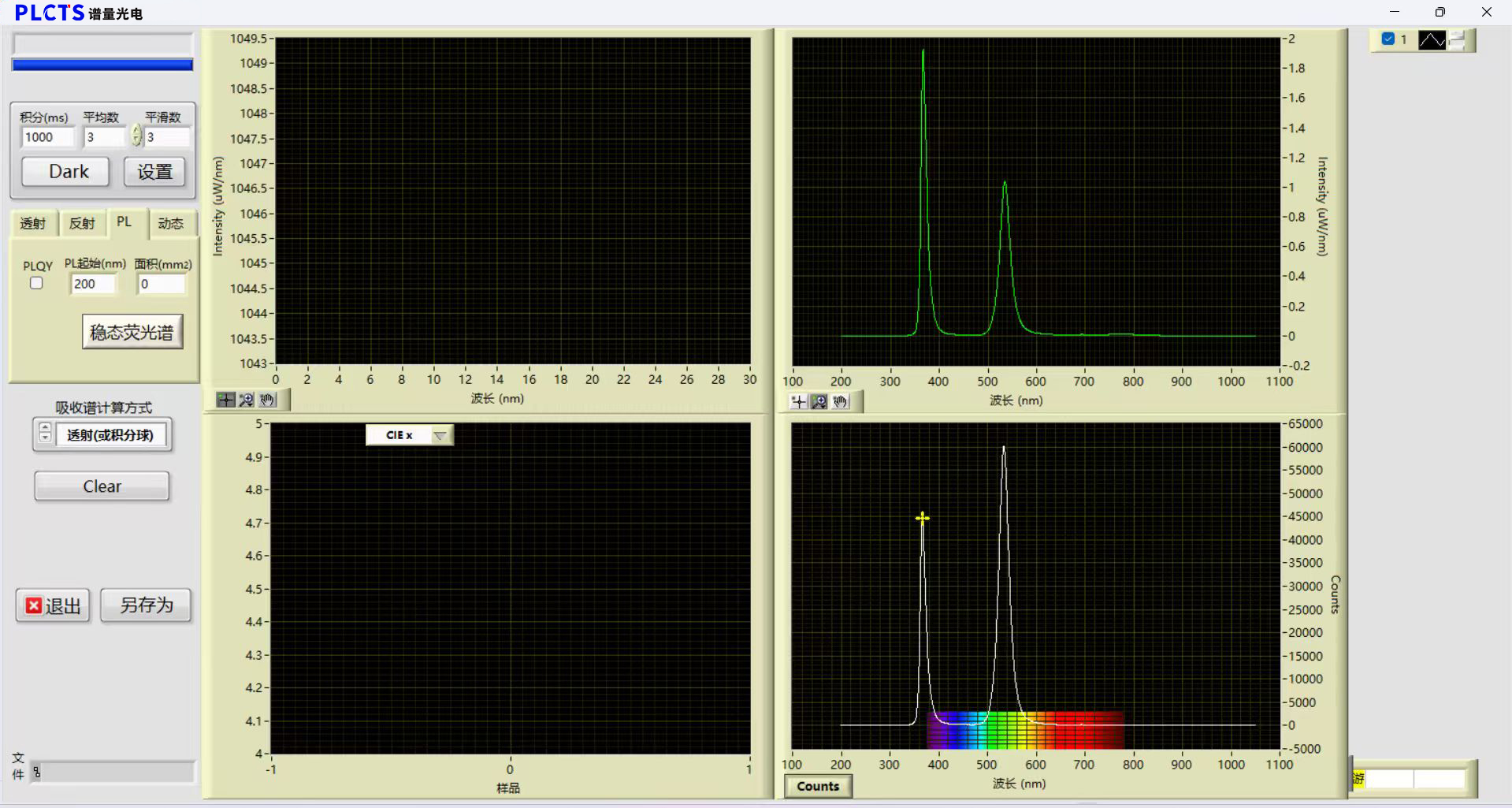Click yellow cursor marker on Counts graph
Viewport: 1512px width, 808px height.
click(922, 518)
